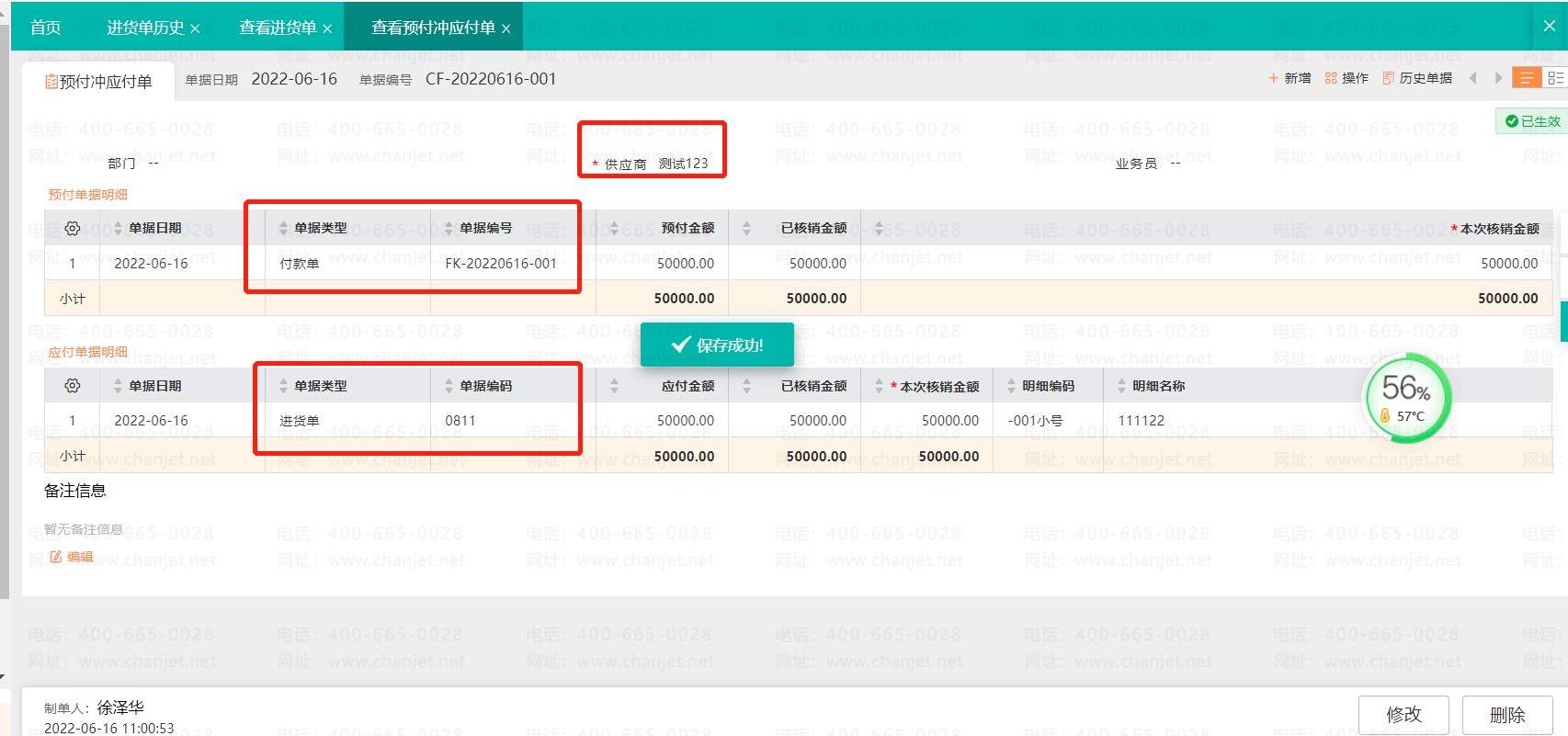Click the 新增 plus button
Viewport: 1568px width, 736px height.
pyautogui.click(x=1290, y=78)
